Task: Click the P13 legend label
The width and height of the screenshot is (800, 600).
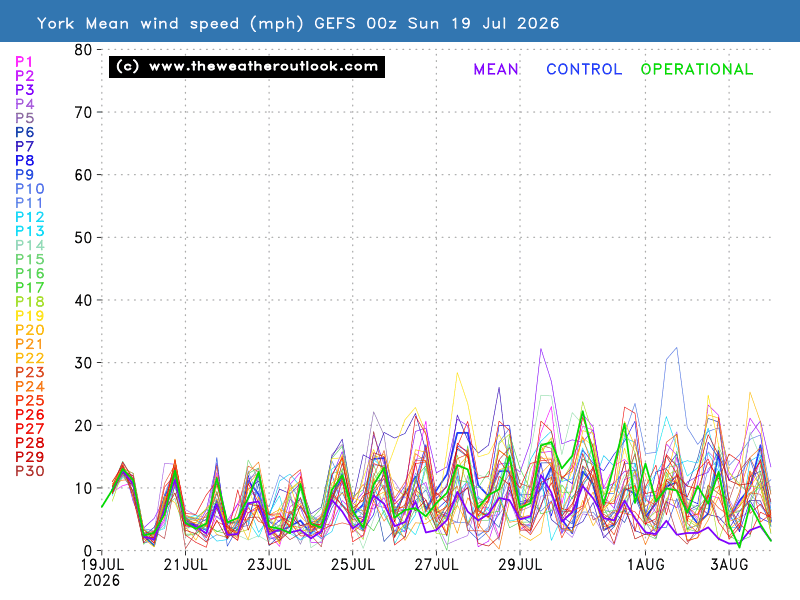Action: 30,231
